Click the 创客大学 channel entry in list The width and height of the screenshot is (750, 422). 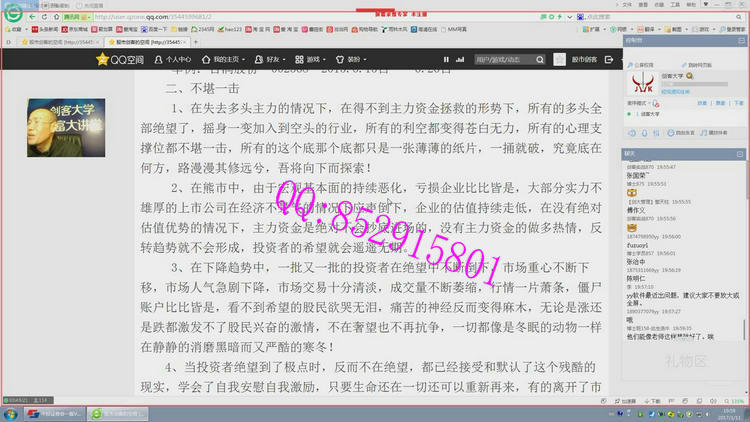point(650,115)
